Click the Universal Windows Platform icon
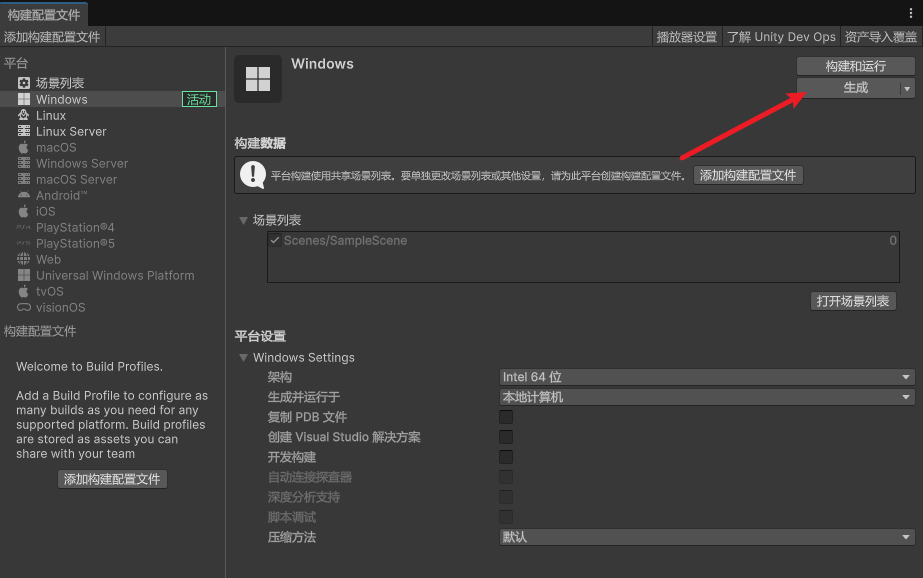Image resolution: width=923 pixels, height=578 pixels. click(24, 275)
